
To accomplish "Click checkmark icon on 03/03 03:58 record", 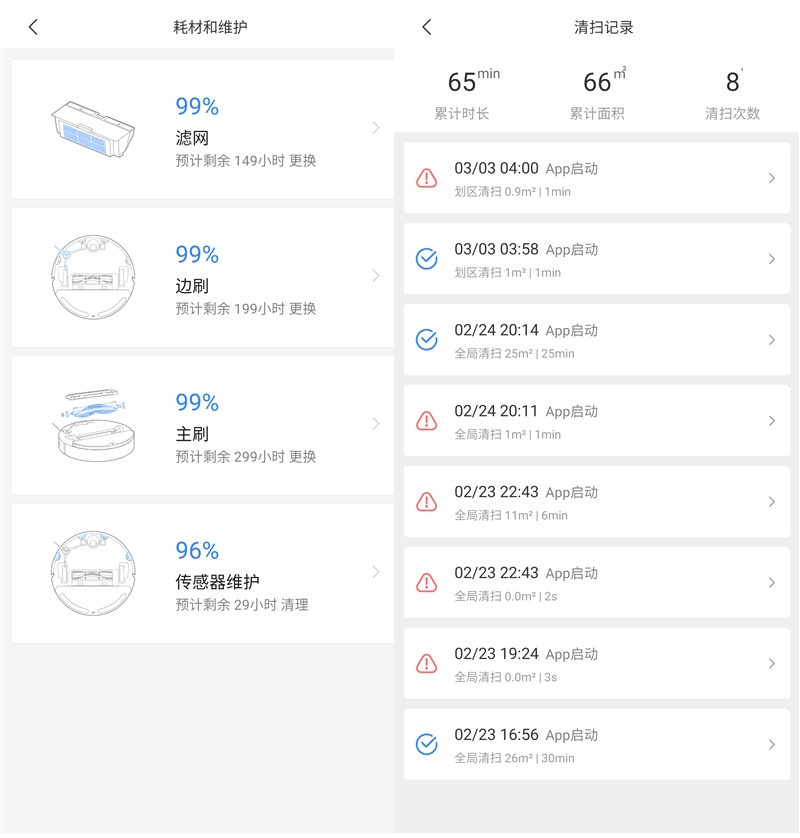I will 427,259.
